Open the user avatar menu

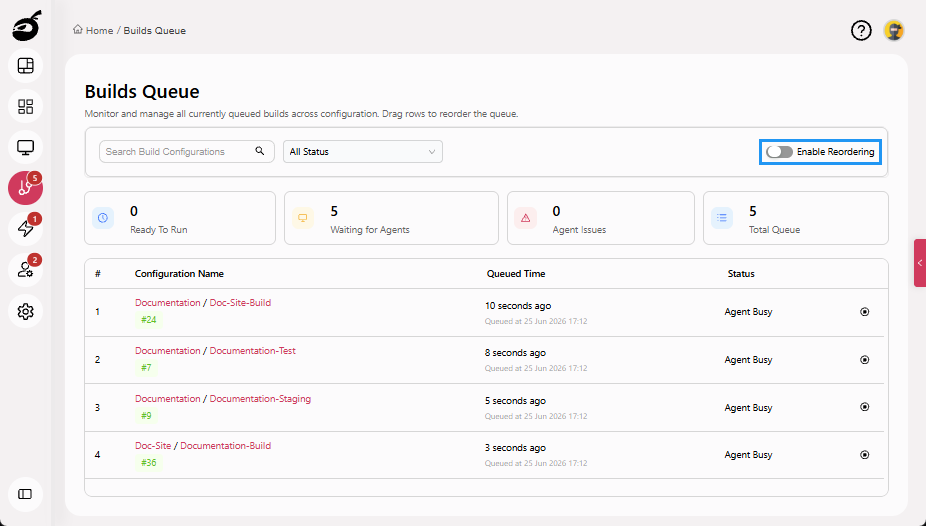tap(894, 30)
